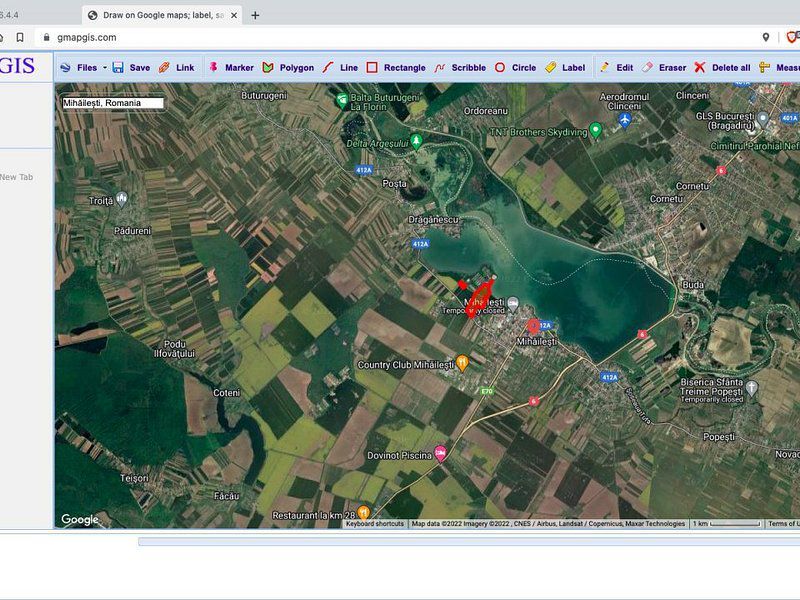800x600 pixels.
Task: Pick the Scribble freehand tool
Action: click(459, 68)
